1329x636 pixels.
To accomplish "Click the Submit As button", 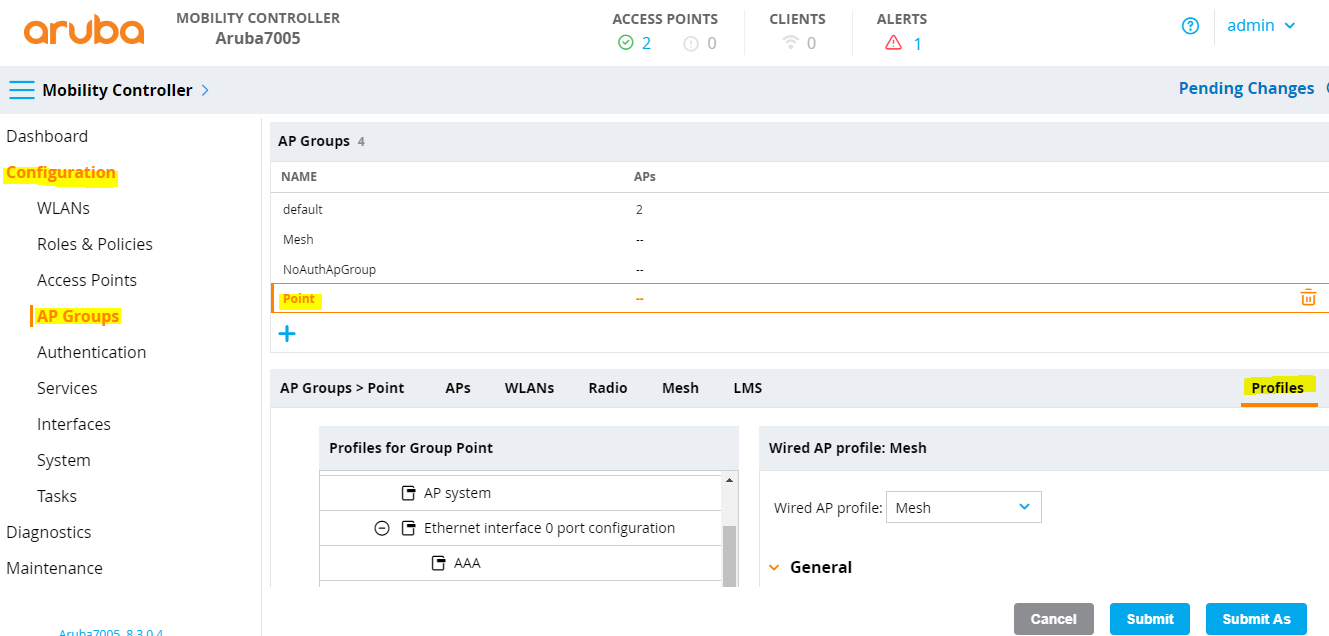I will coord(1256,619).
